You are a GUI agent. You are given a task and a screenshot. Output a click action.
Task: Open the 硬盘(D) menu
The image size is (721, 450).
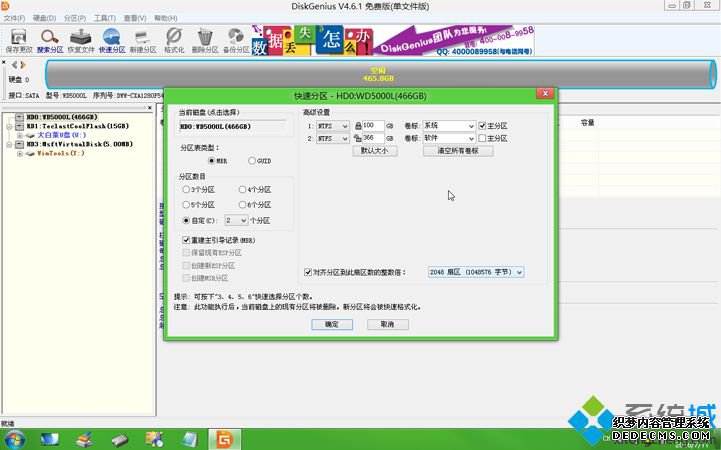coord(45,18)
